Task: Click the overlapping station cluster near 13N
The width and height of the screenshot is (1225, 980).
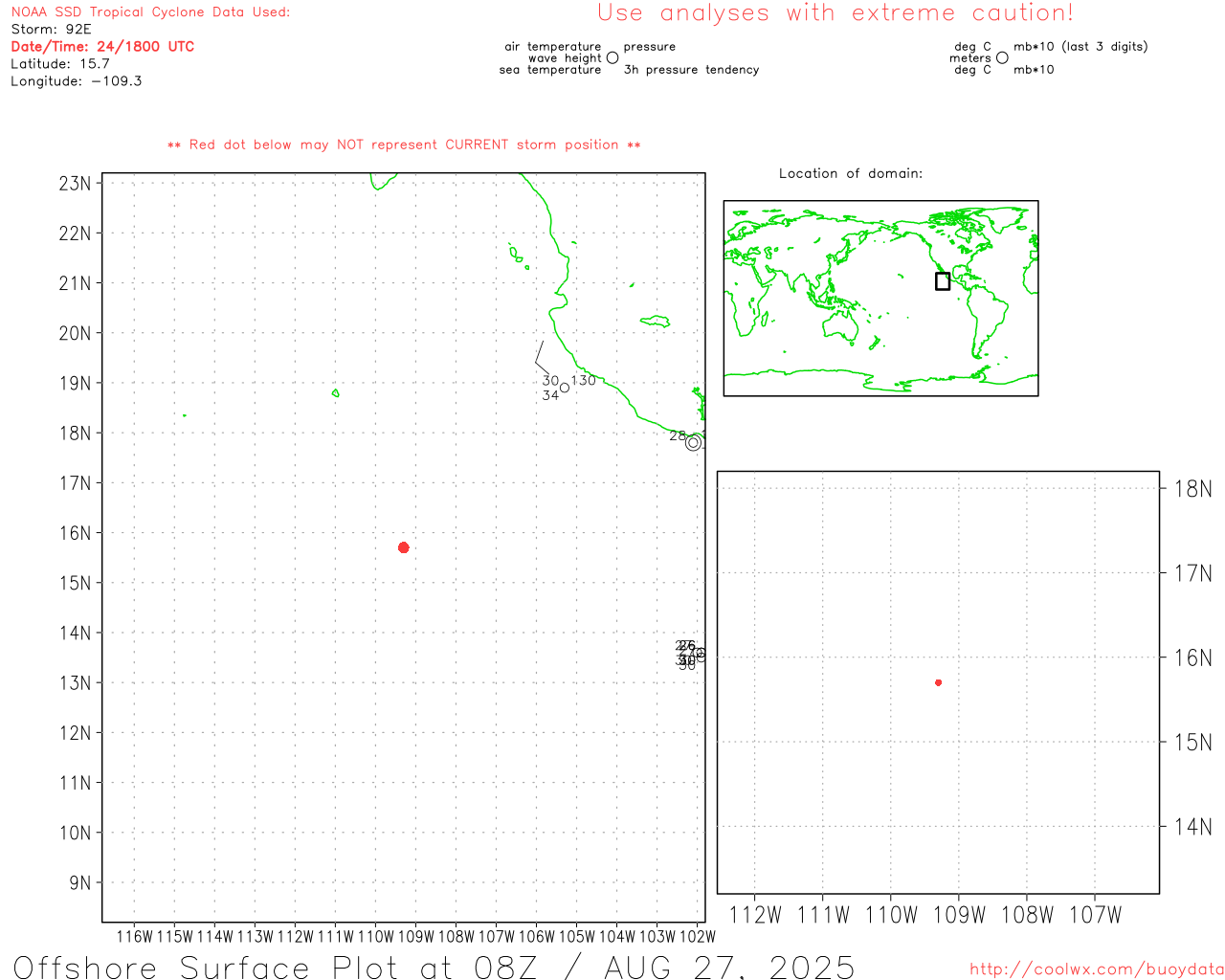Action: point(691,655)
